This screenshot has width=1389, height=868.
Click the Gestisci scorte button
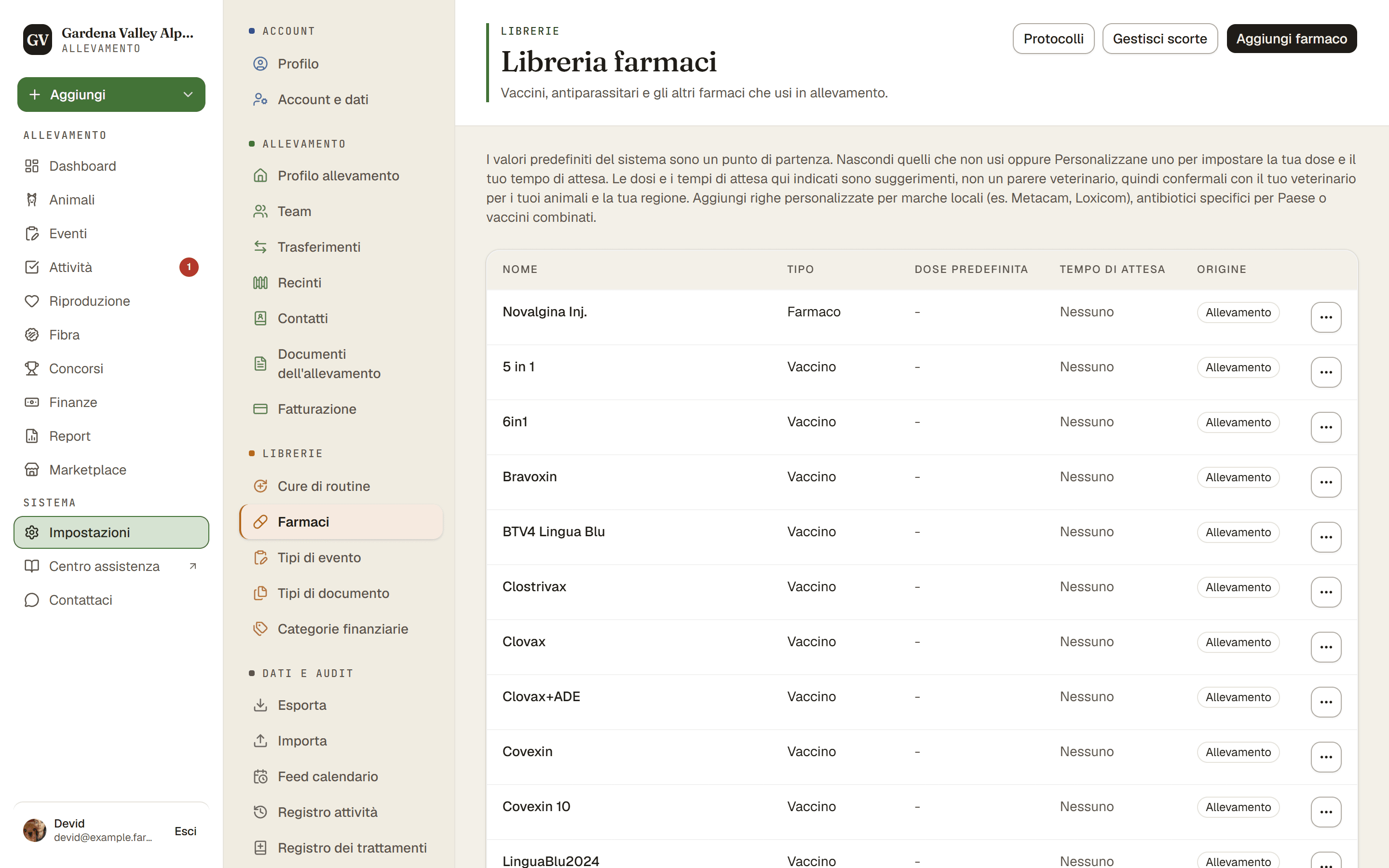[x=1159, y=39]
